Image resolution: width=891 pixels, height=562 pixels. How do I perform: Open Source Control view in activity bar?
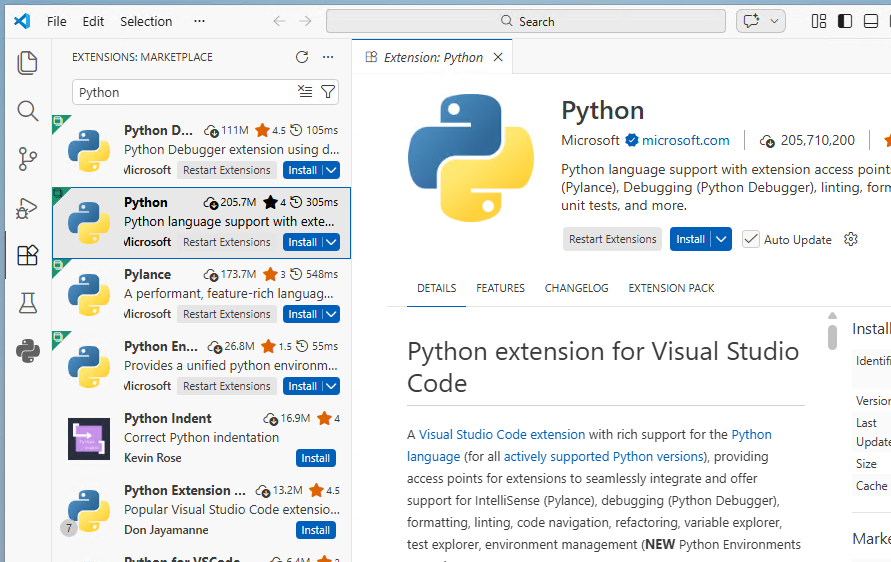pos(27,159)
